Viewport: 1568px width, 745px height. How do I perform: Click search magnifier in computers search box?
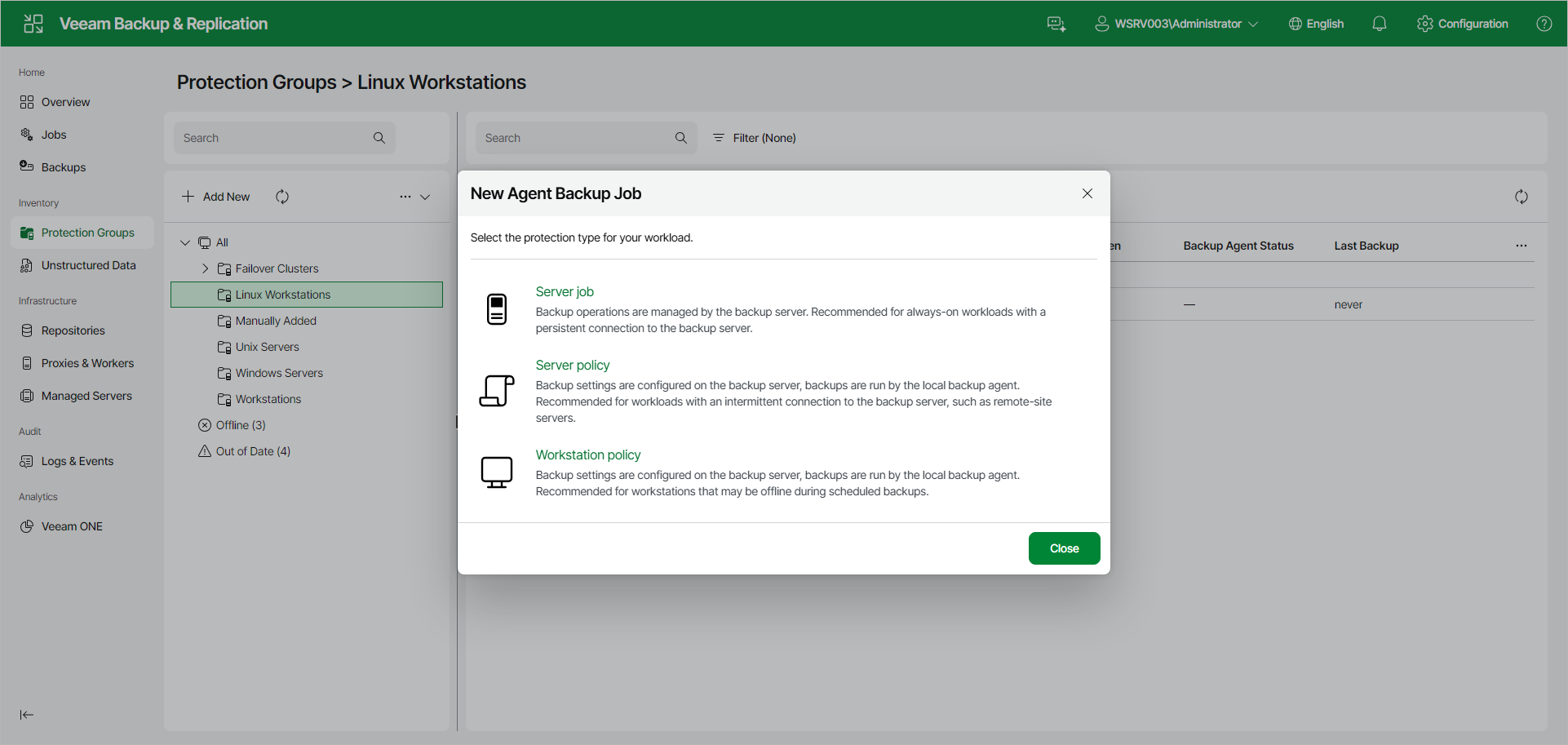681,138
